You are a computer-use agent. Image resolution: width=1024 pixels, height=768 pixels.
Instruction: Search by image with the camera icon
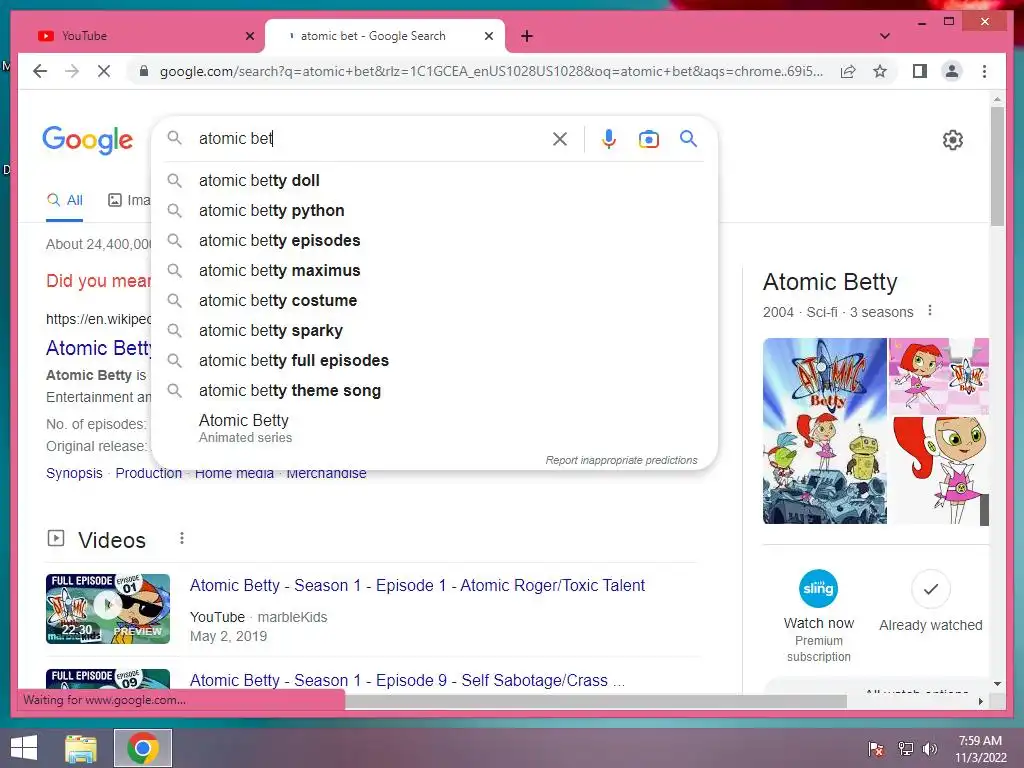648,139
